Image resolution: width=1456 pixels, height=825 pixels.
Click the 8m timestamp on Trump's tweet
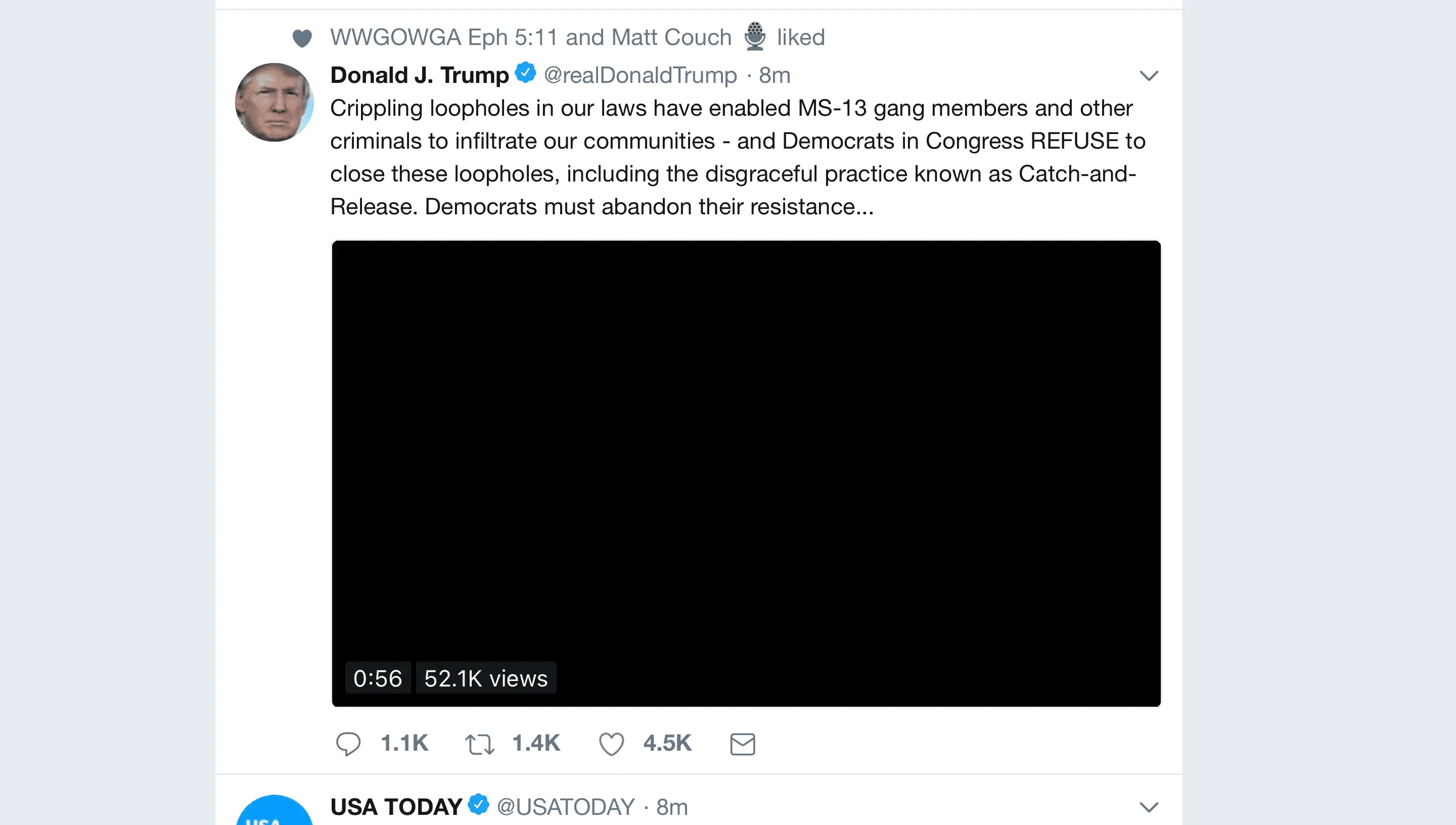[x=775, y=75]
